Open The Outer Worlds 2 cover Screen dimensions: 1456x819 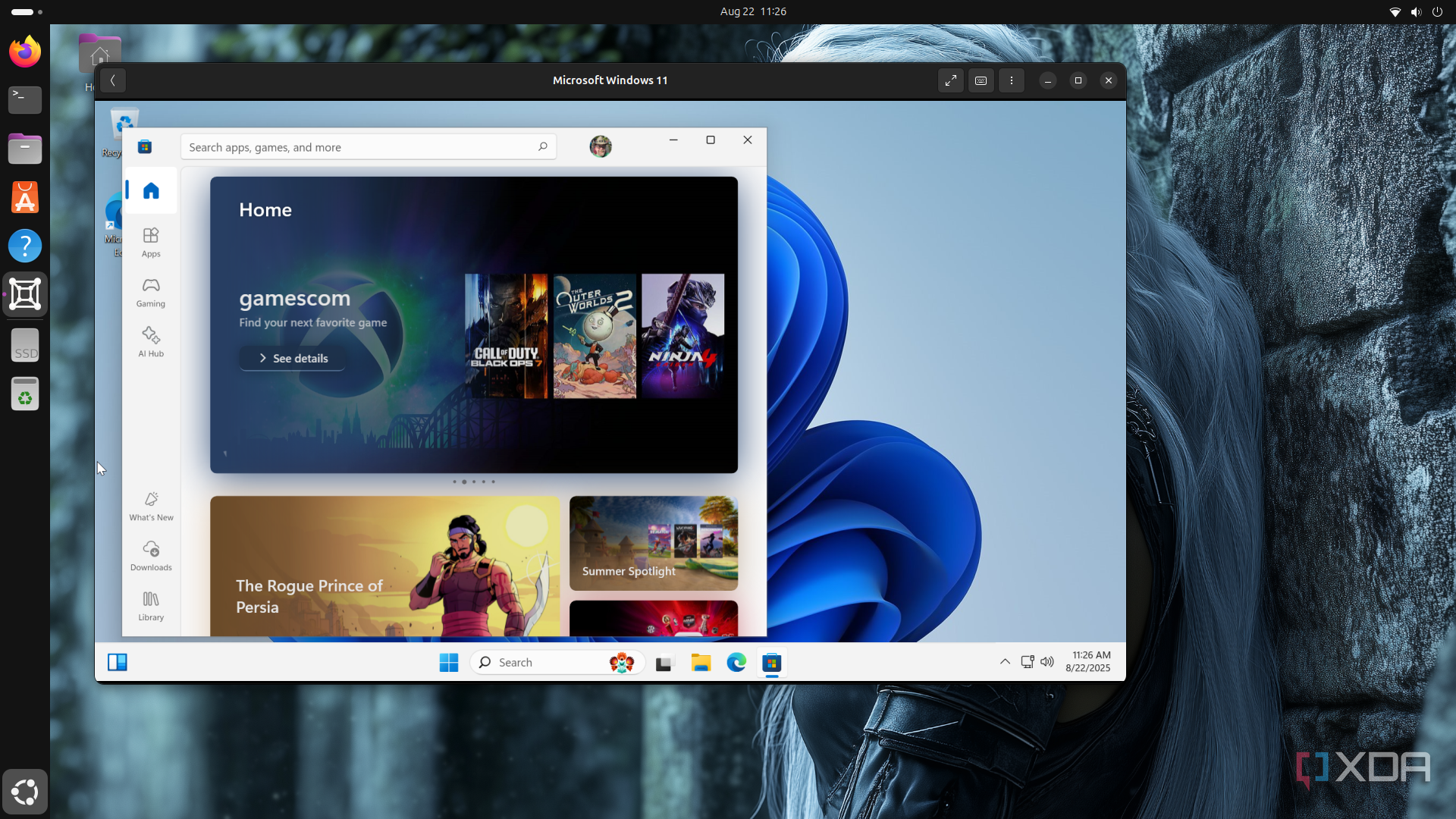click(x=595, y=336)
